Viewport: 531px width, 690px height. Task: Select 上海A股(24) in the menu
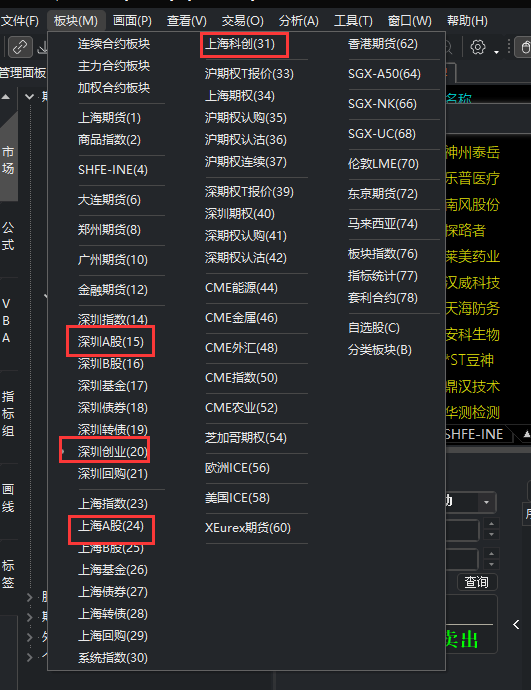(111, 525)
